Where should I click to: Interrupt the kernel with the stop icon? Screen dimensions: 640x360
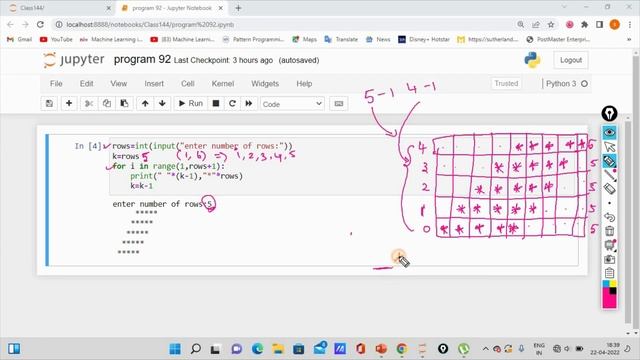pyautogui.click(x=216, y=104)
